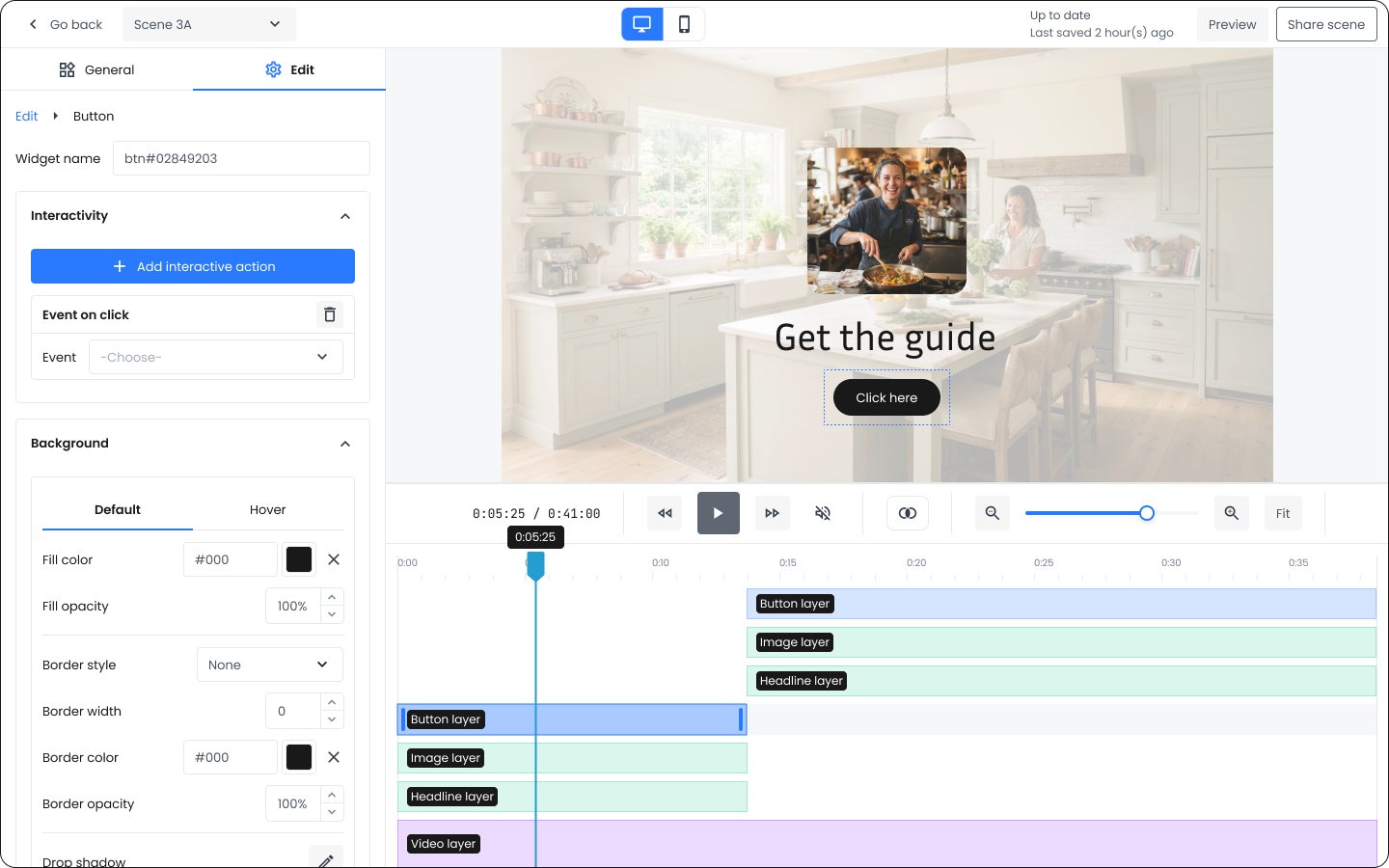Click the Border opacity 100% field

pyautogui.click(x=293, y=803)
